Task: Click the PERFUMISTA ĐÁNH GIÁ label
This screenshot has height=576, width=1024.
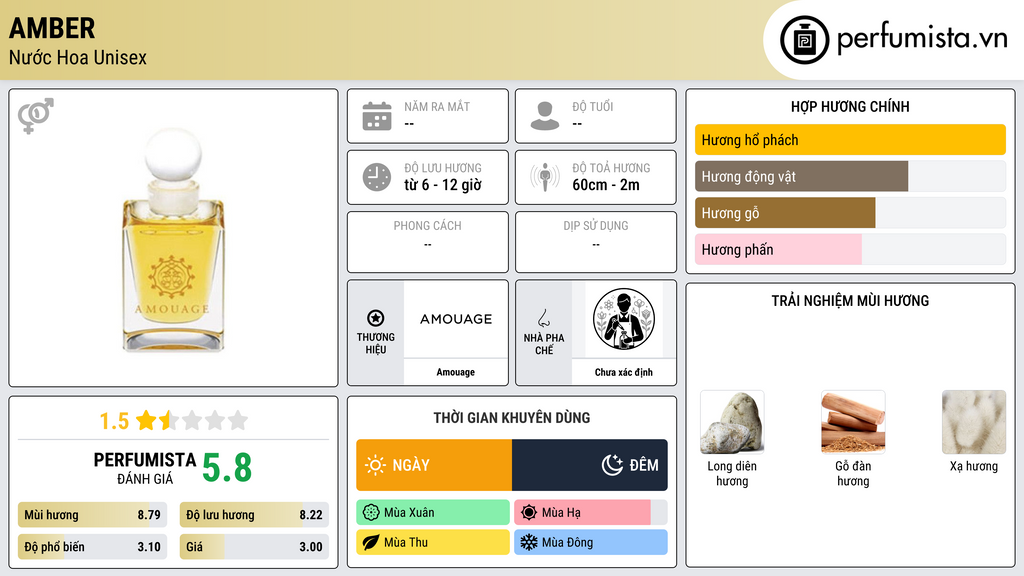Action: point(145,468)
